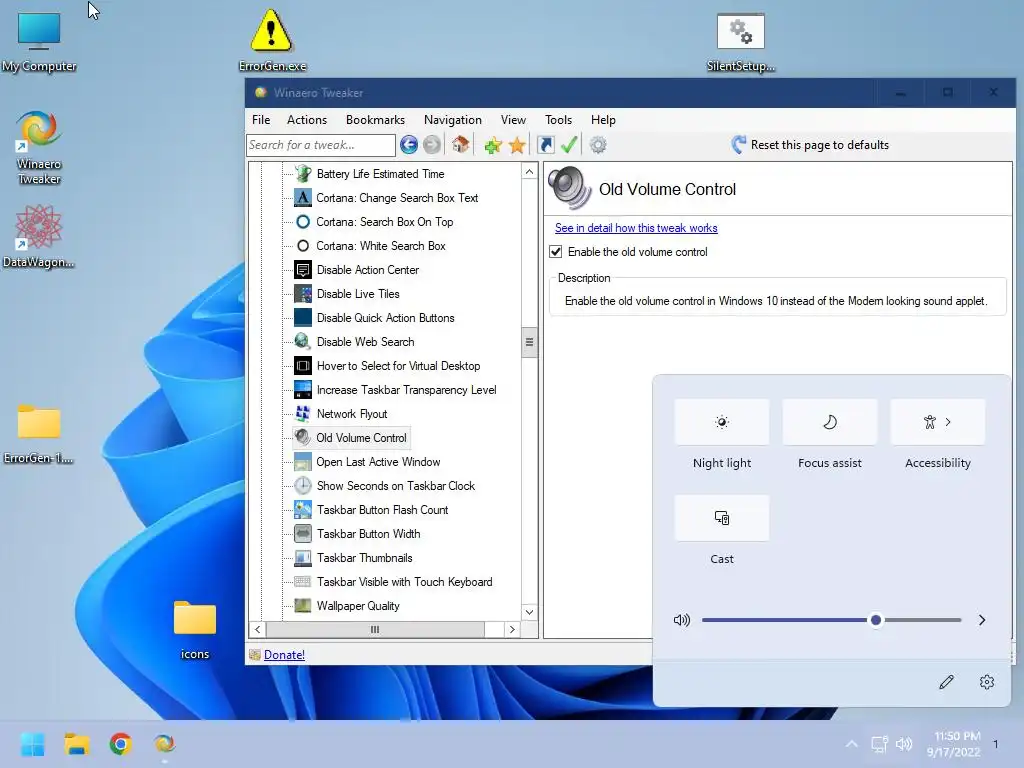Viewport: 1024px width, 768px height.
Task: Click the gray Forward arrow toolbar icon
Action: [x=432, y=144]
